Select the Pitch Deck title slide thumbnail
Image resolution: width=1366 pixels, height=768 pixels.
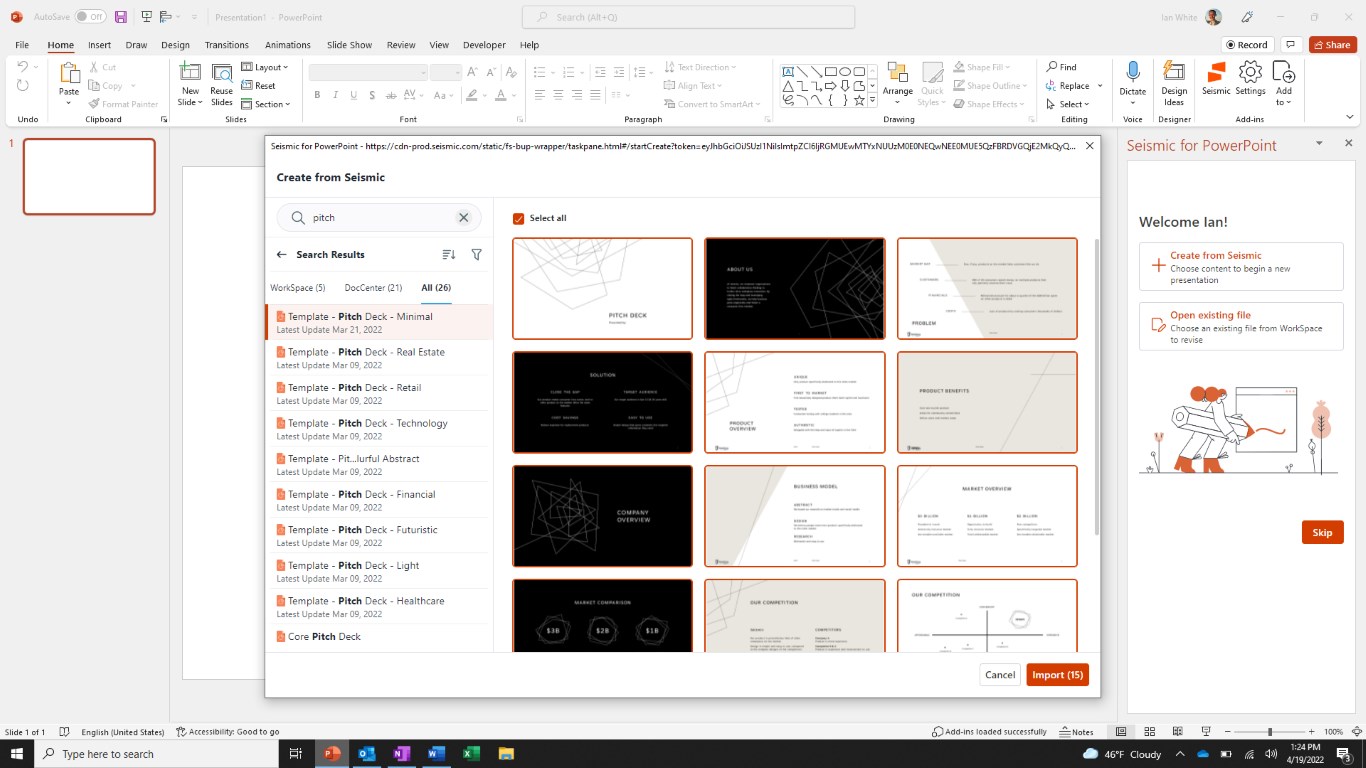[x=602, y=289]
